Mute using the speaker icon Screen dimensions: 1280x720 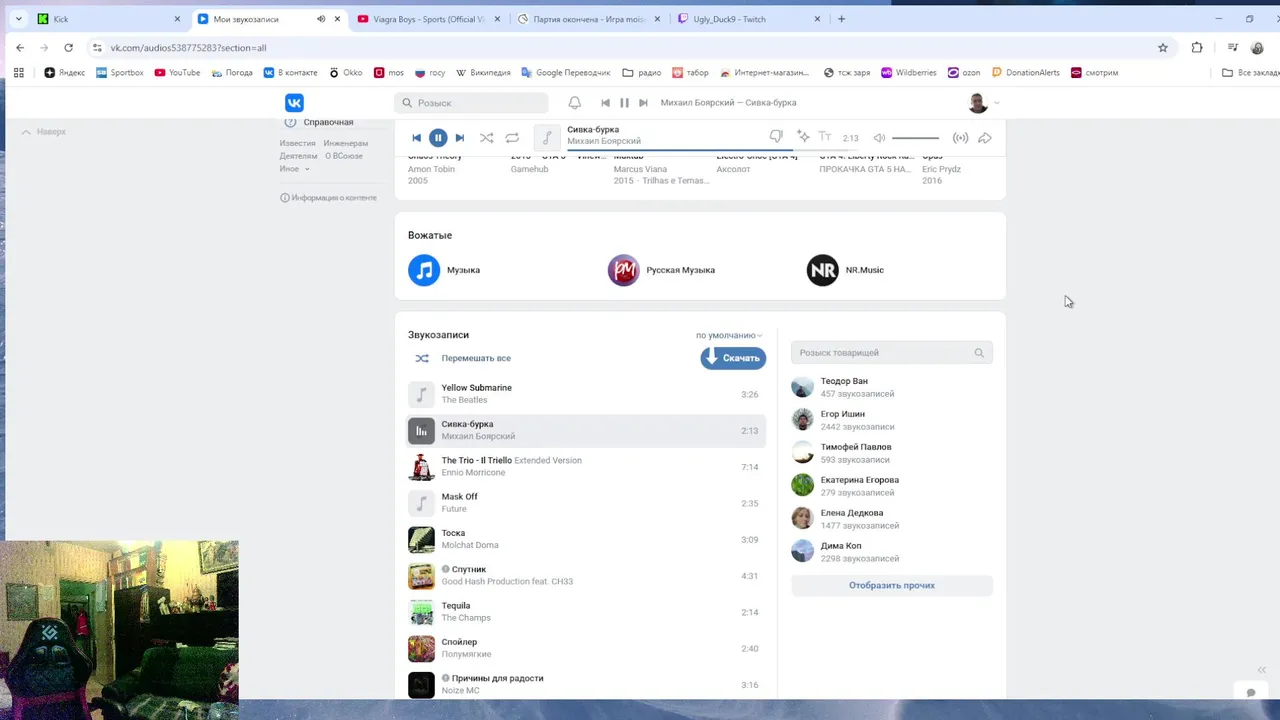[x=879, y=138]
